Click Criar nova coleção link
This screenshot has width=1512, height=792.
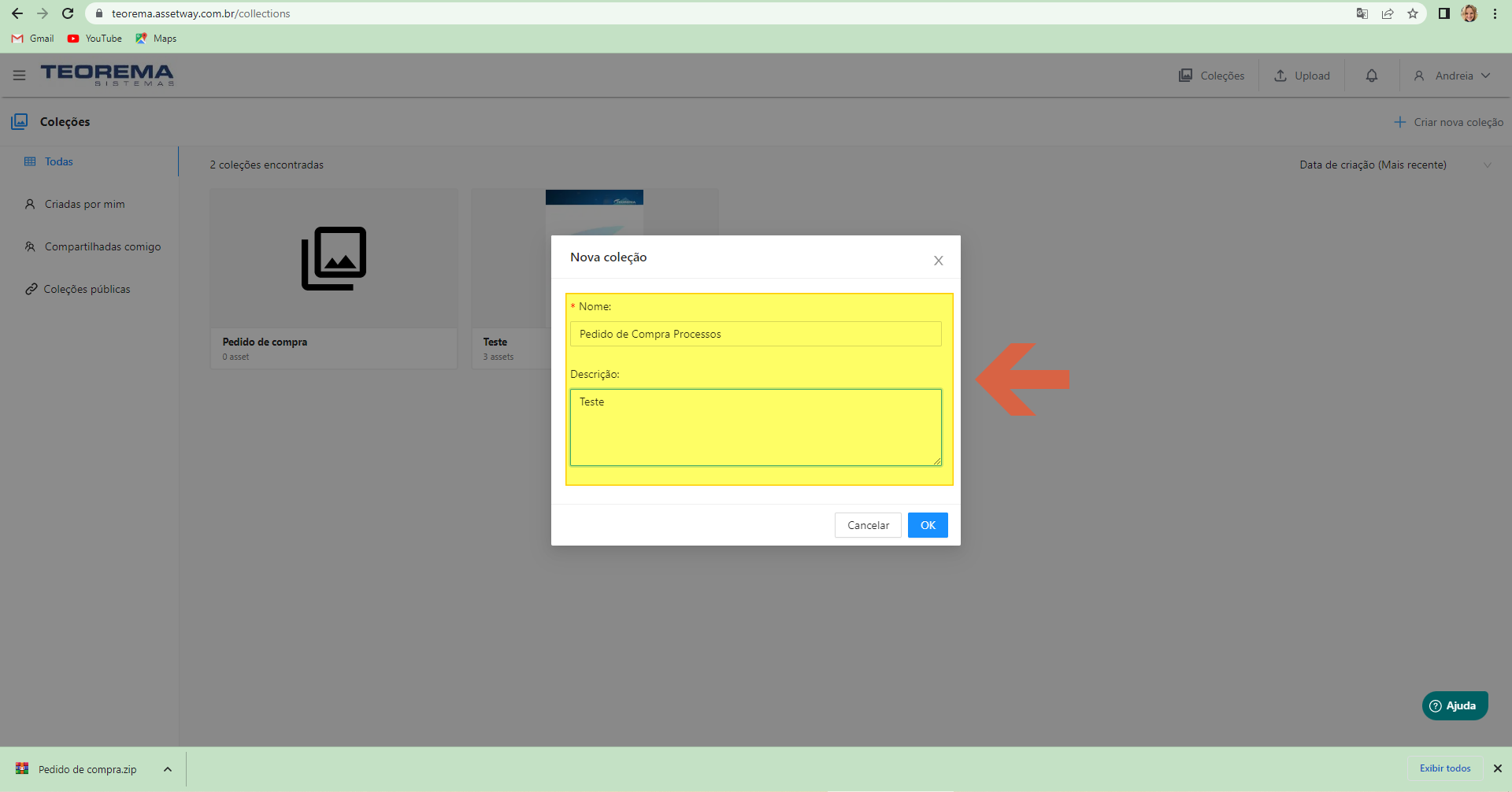coord(1448,122)
